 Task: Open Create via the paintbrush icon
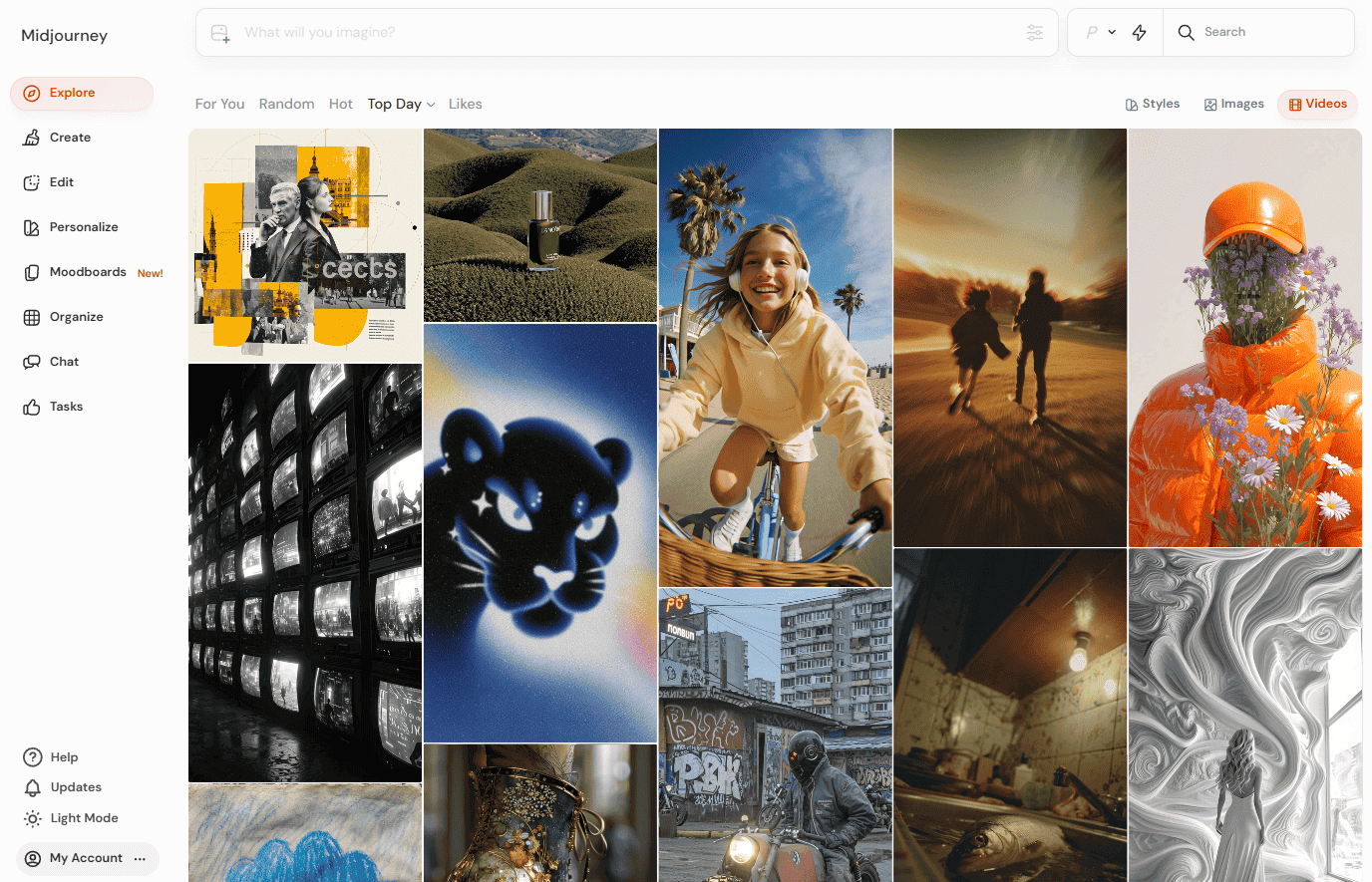(x=32, y=138)
